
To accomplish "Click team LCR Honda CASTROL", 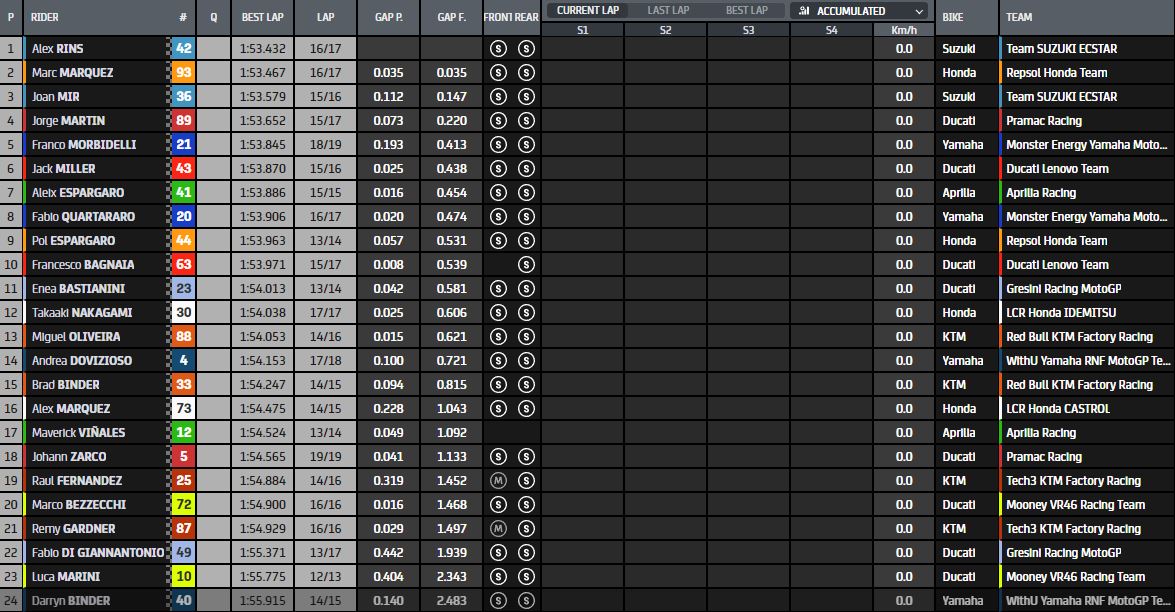I will [1057, 408].
